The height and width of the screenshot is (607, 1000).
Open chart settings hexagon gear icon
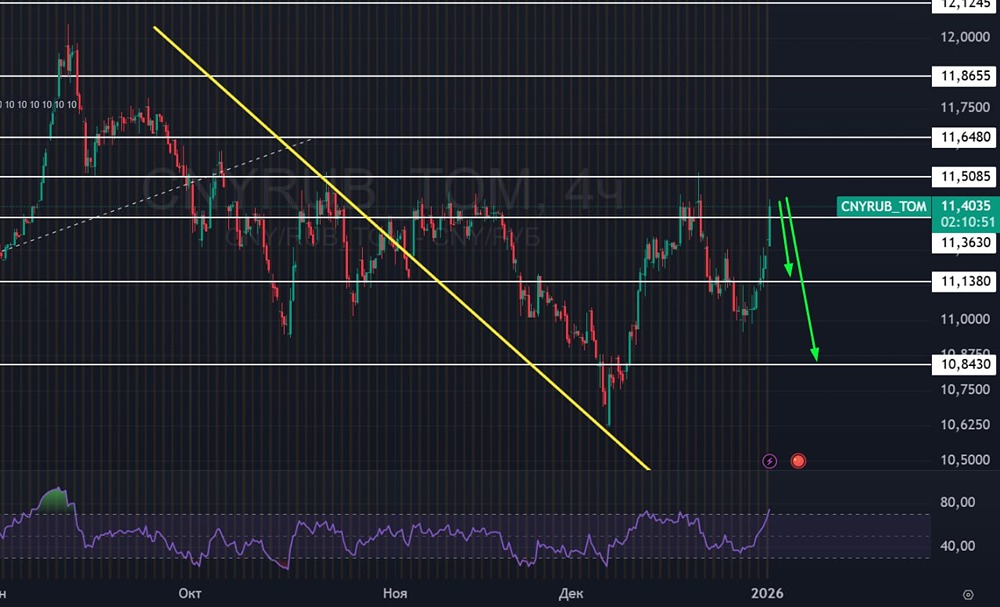pyautogui.click(x=968, y=594)
